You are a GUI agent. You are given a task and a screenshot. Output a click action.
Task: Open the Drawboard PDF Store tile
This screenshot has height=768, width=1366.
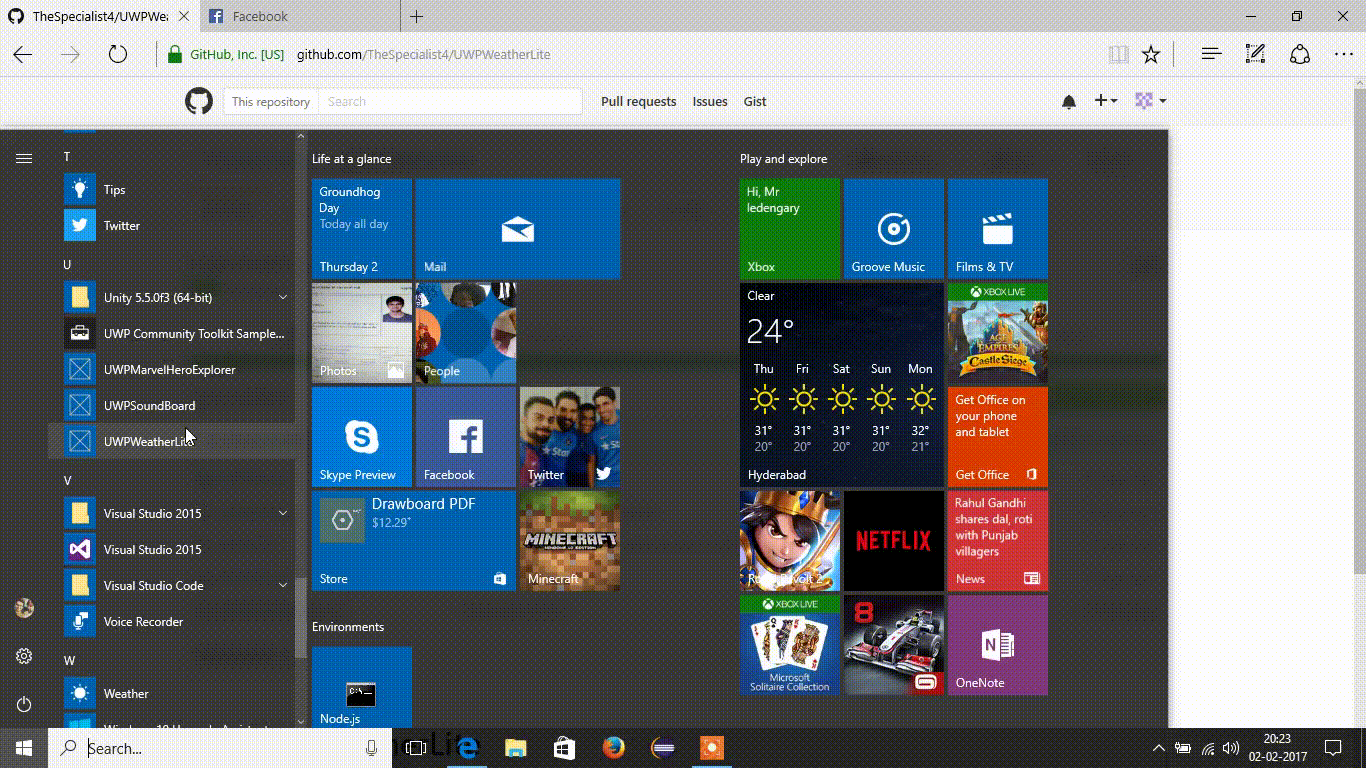[414, 541]
